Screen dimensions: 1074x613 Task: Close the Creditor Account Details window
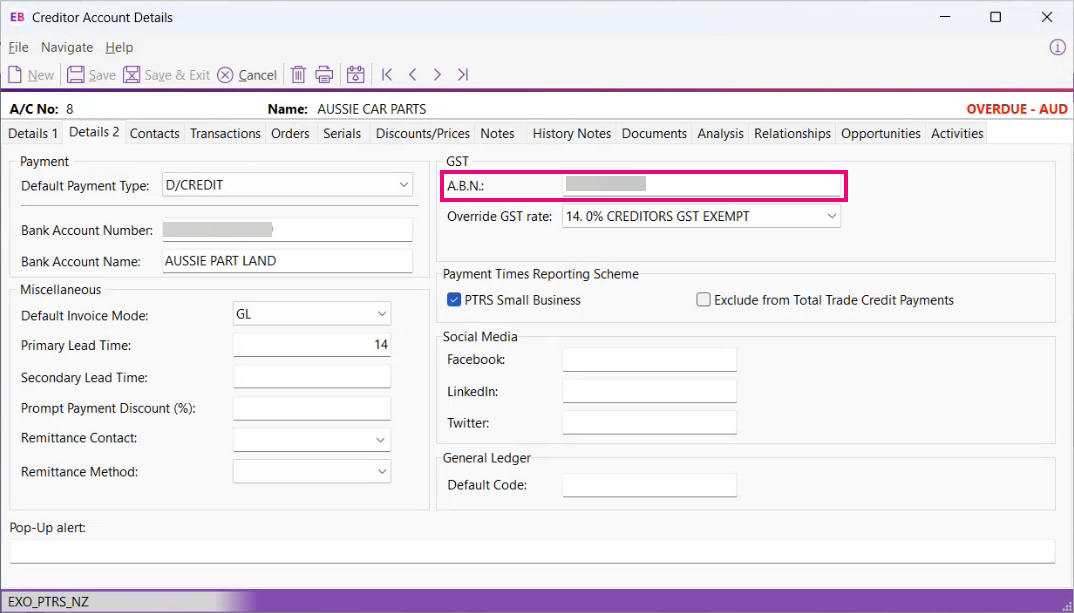click(x=1047, y=17)
